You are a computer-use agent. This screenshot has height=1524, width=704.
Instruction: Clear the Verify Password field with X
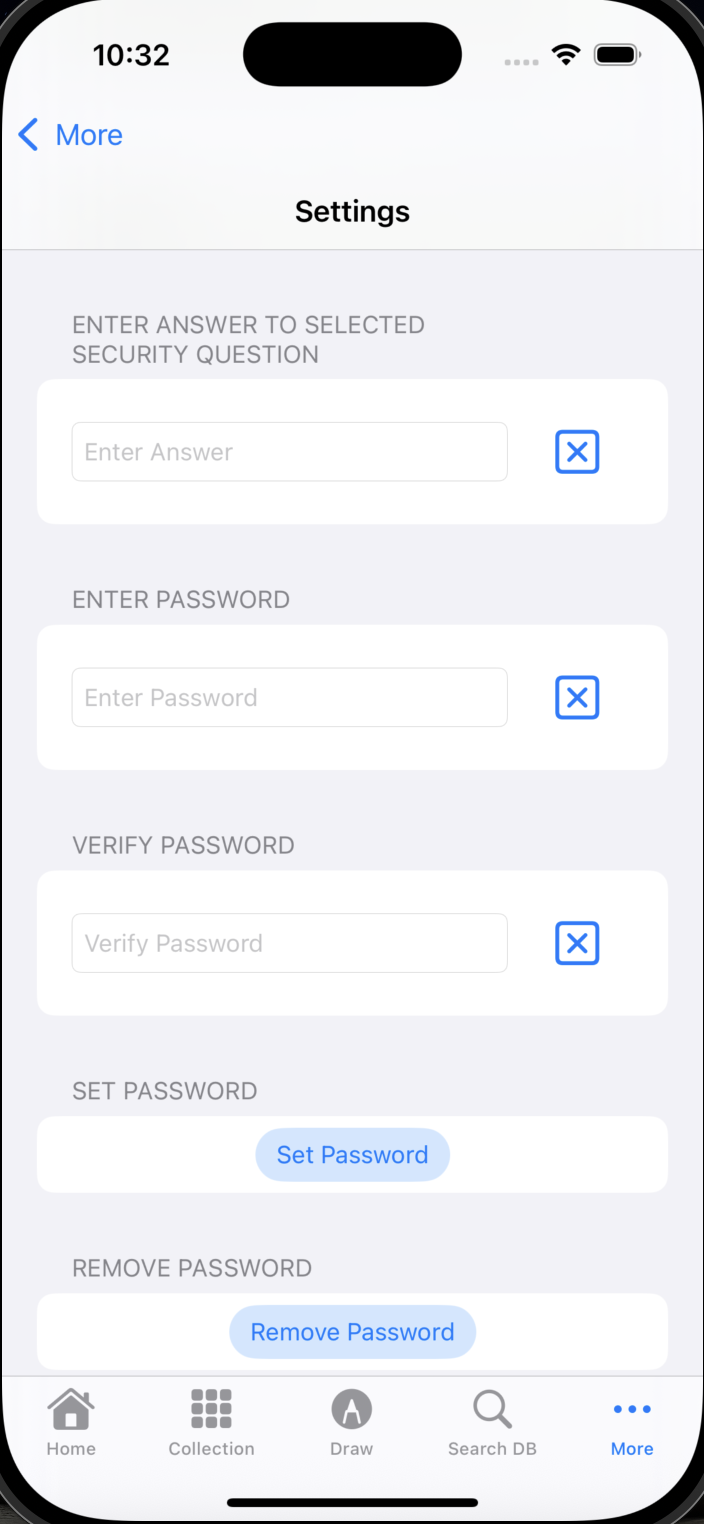click(x=577, y=944)
